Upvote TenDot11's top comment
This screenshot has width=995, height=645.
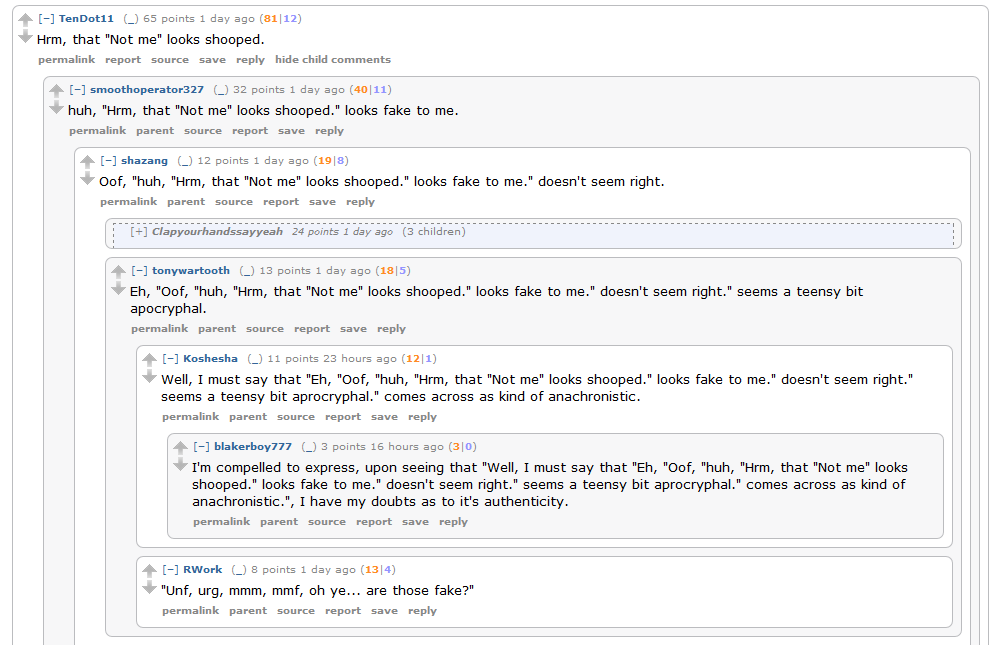(26, 20)
